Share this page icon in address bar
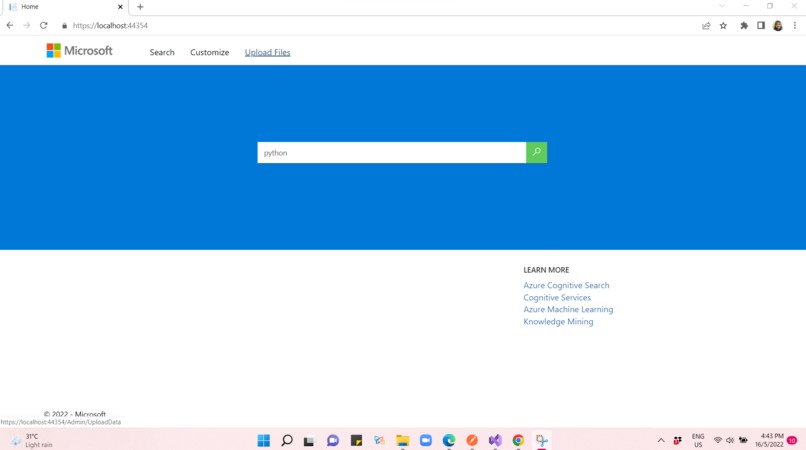The width and height of the screenshot is (806, 450). (x=706, y=26)
